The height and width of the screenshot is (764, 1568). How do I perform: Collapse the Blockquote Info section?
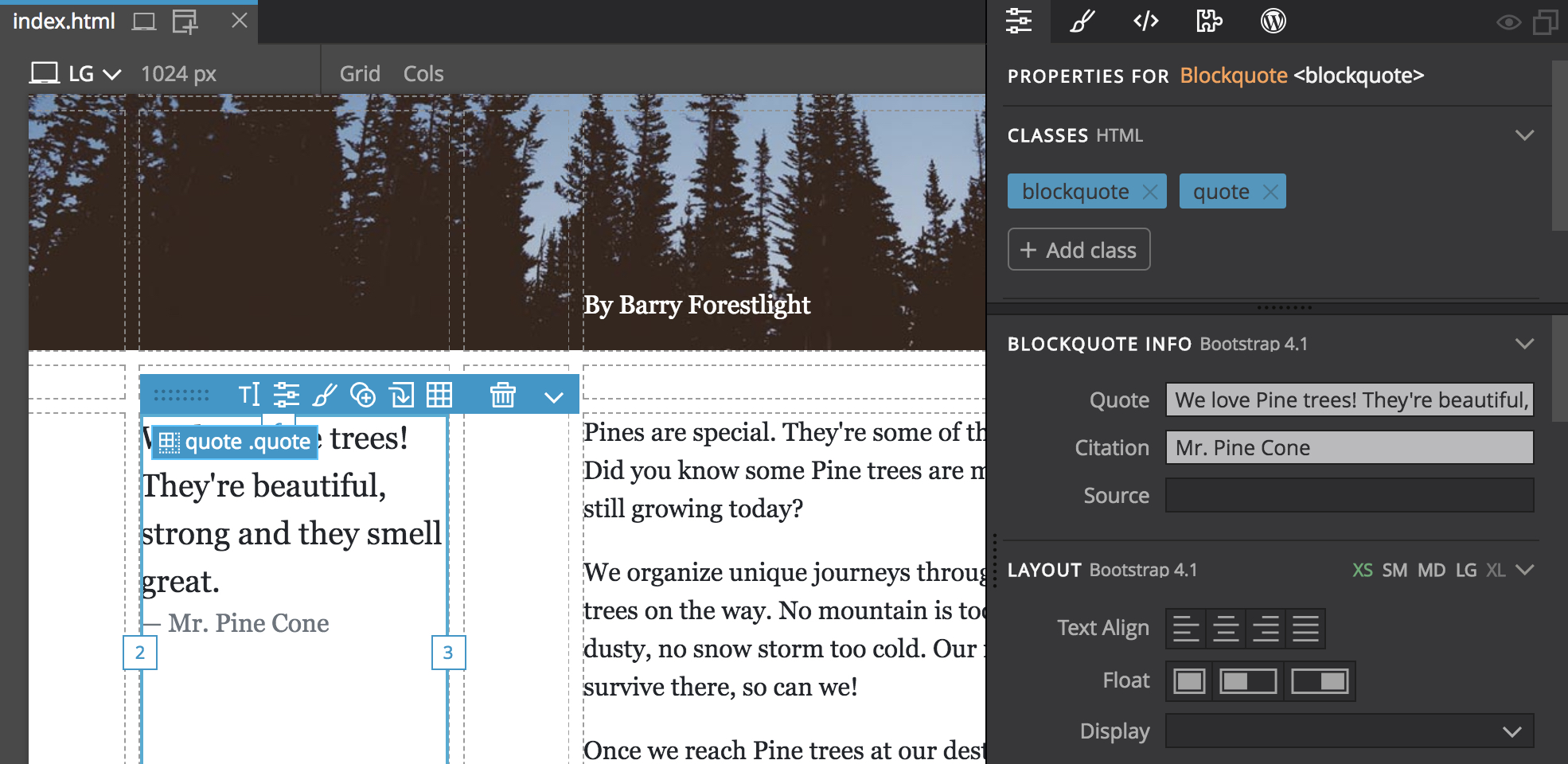click(1524, 344)
